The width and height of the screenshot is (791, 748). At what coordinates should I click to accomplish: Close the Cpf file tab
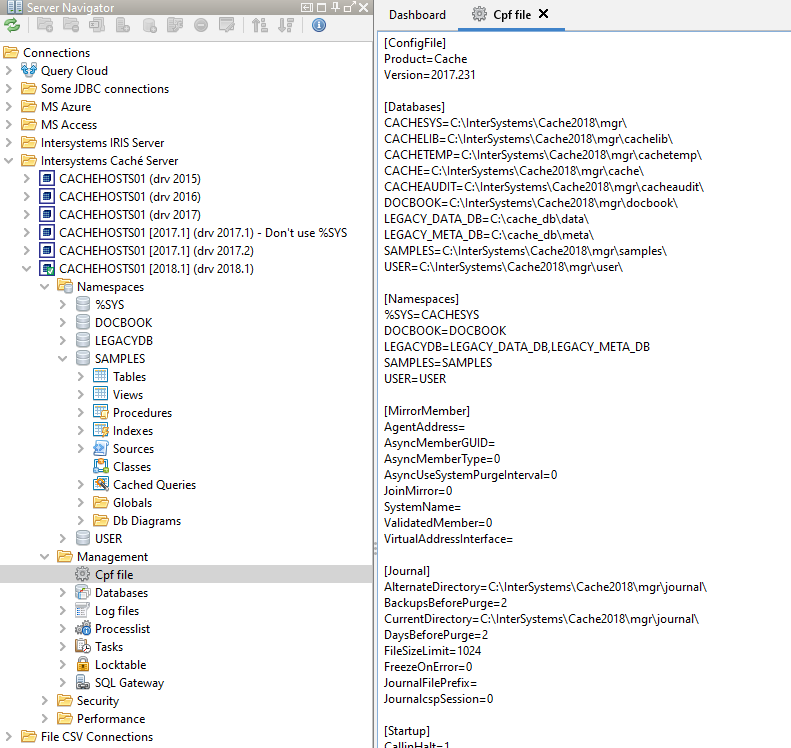pos(543,14)
